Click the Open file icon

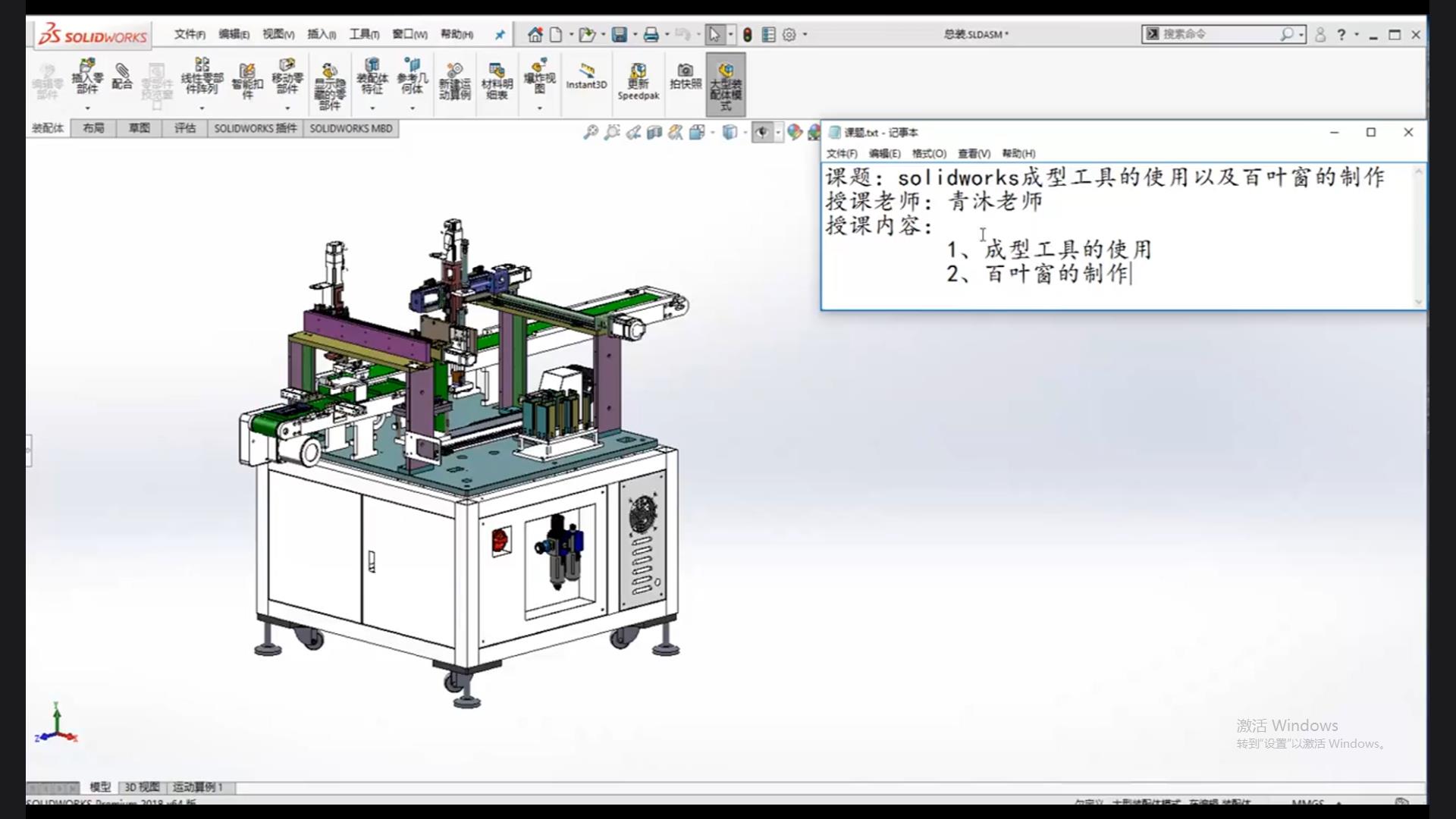(x=586, y=34)
